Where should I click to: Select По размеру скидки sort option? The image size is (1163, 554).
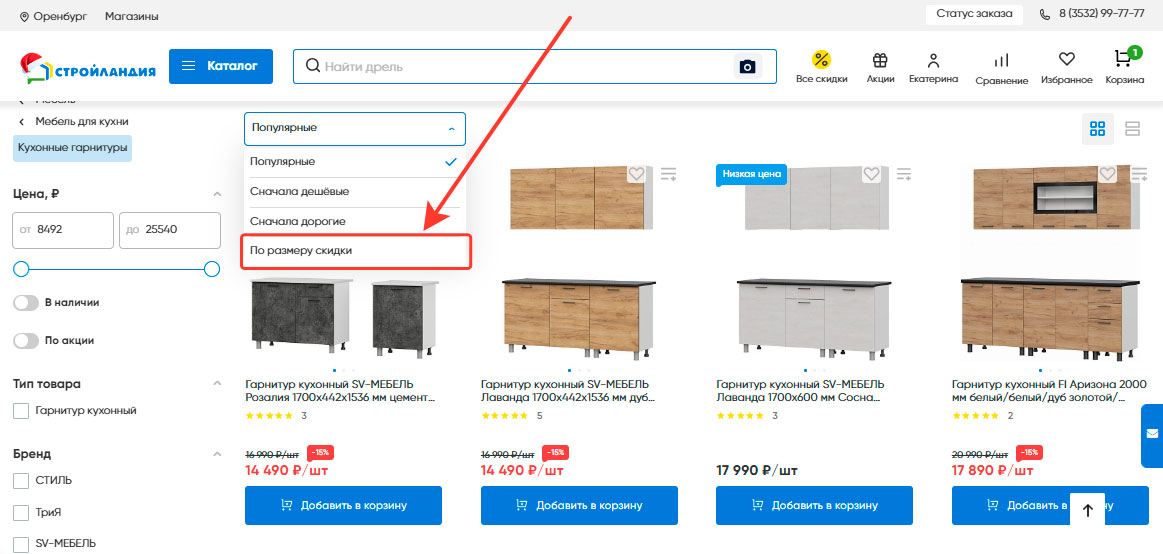[355, 251]
